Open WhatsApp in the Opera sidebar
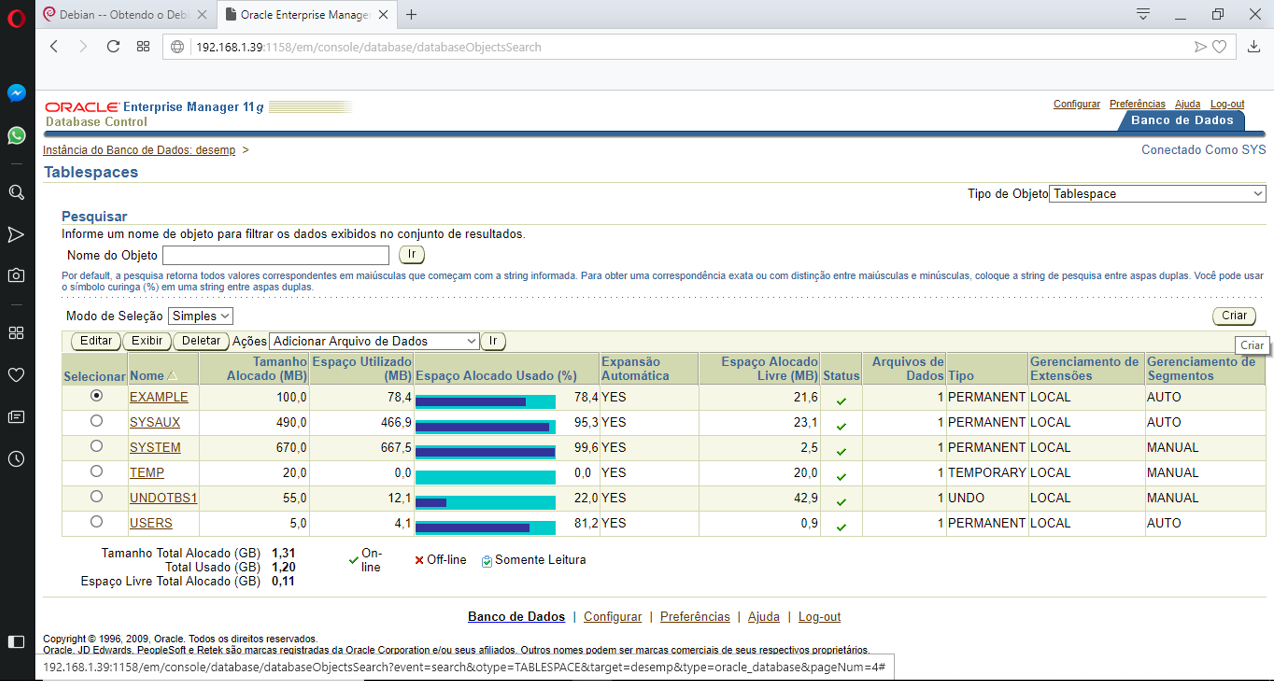 pyautogui.click(x=16, y=135)
